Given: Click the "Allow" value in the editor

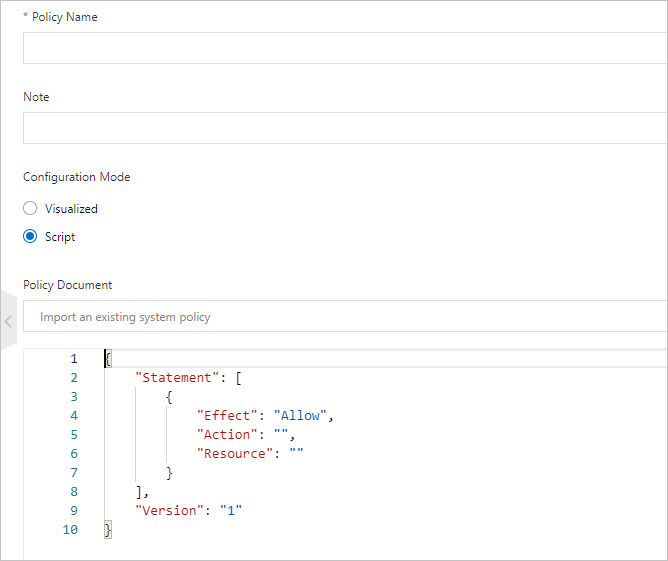Looking at the screenshot, I should point(300,416).
